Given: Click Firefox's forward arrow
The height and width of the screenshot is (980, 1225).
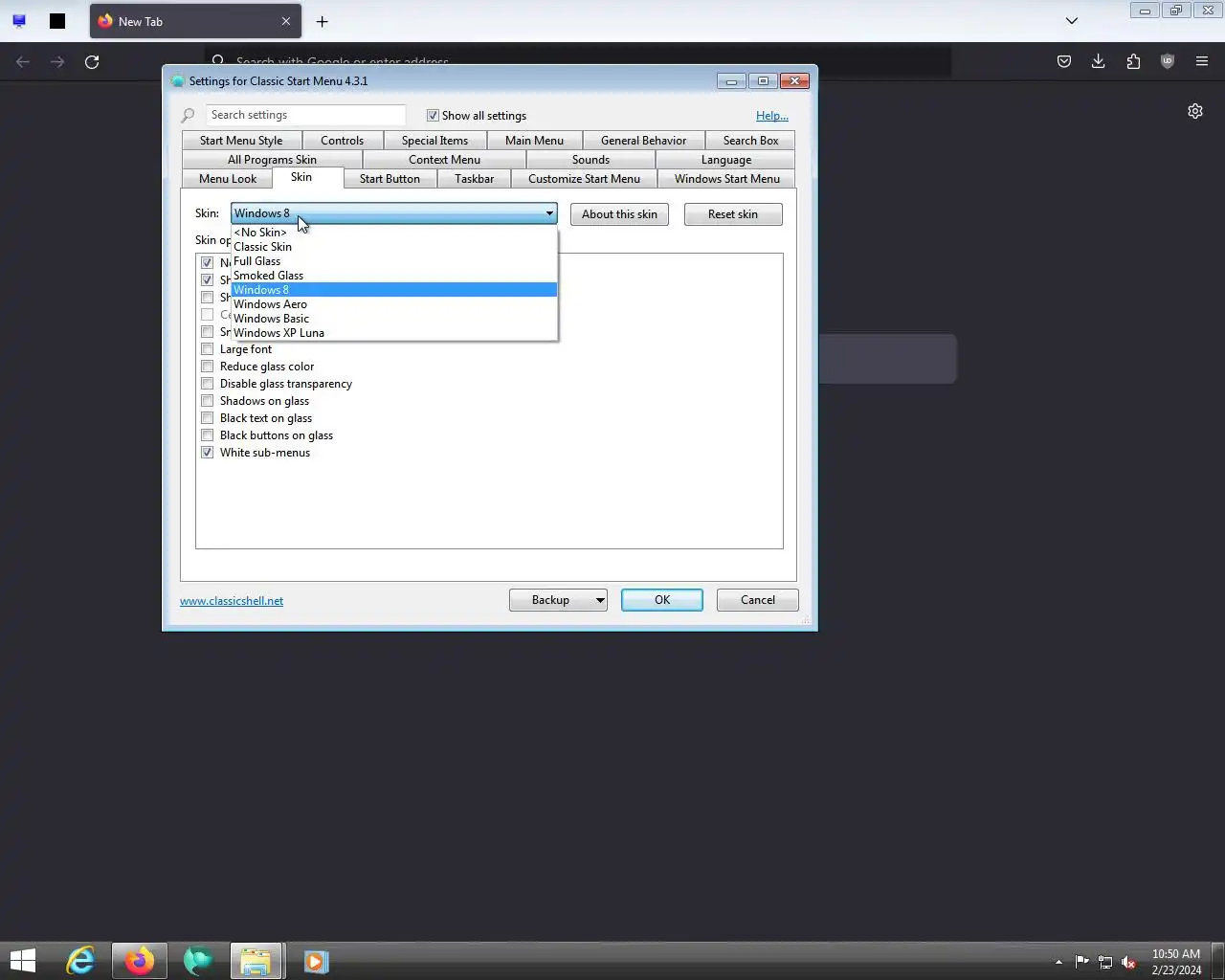Looking at the screenshot, I should [57, 61].
